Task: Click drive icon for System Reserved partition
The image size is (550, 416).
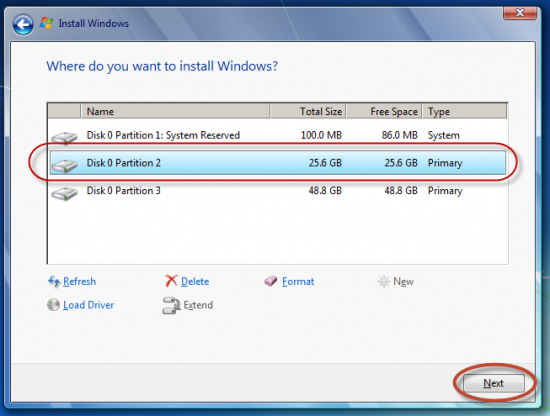Action: click(x=64, y=137)
